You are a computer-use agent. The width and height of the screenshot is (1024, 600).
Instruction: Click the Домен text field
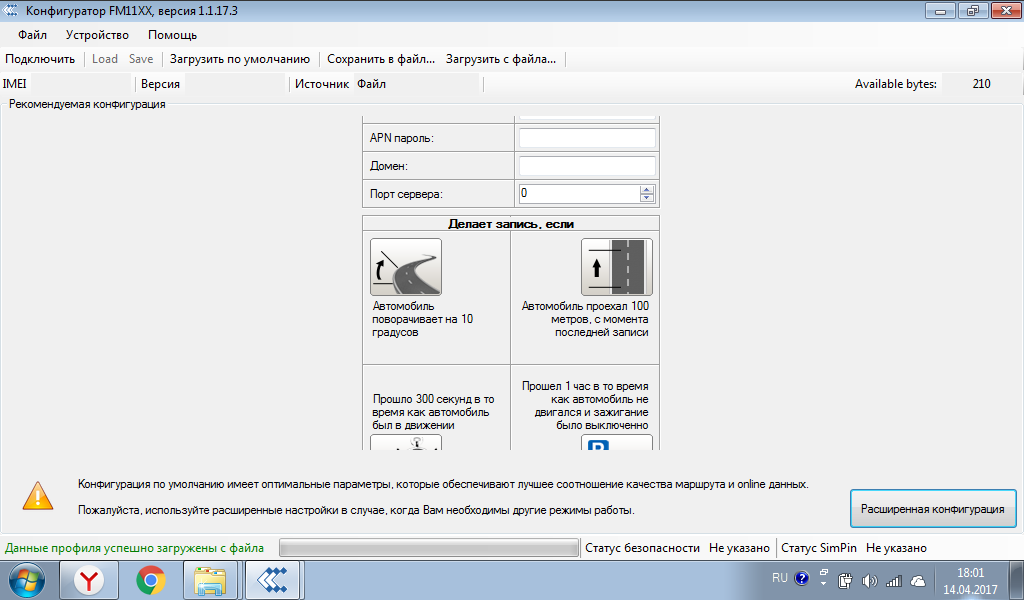(587, 165)
